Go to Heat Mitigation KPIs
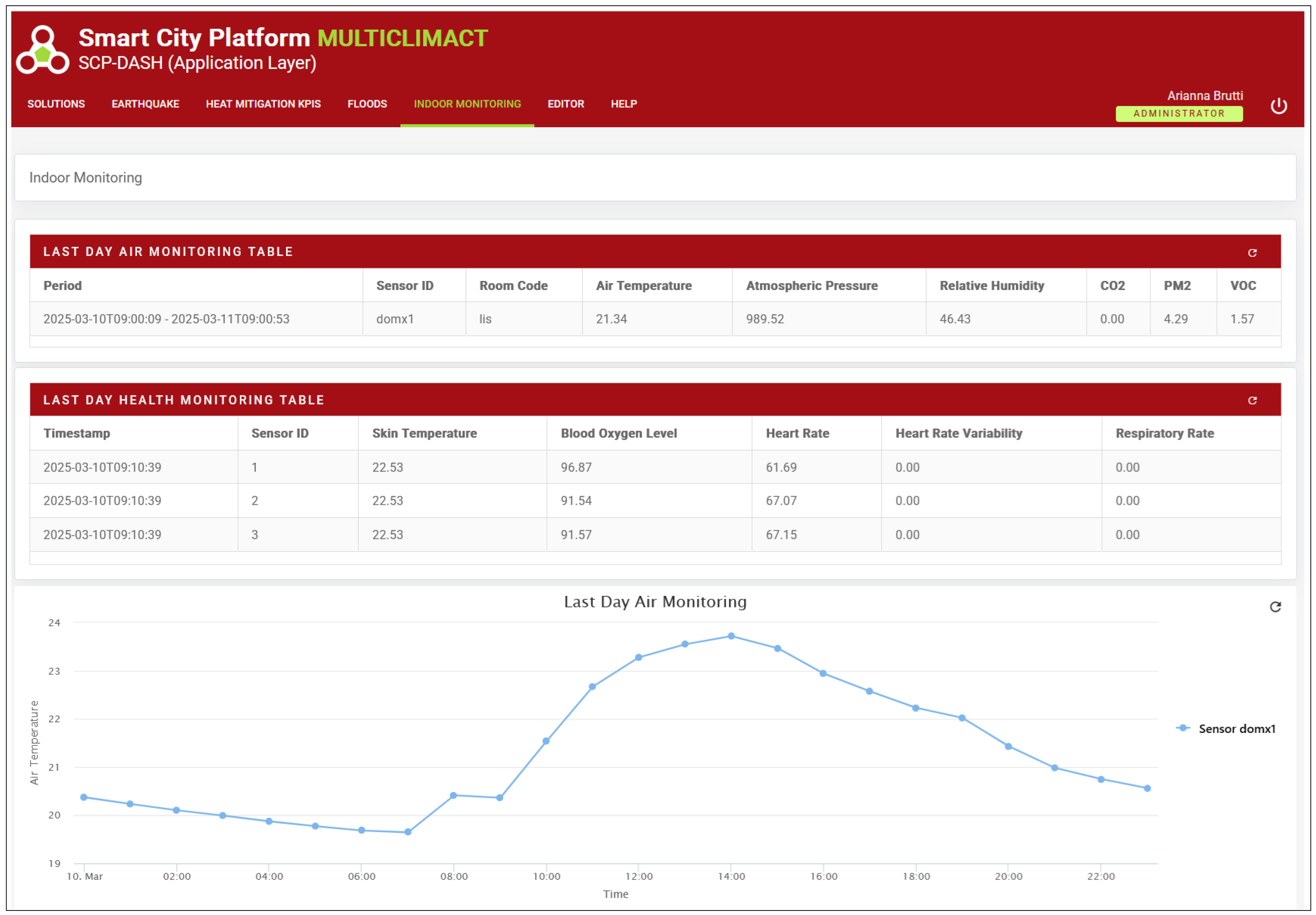The height and width of the screenshot is (915, 1316). pos(263,104)
